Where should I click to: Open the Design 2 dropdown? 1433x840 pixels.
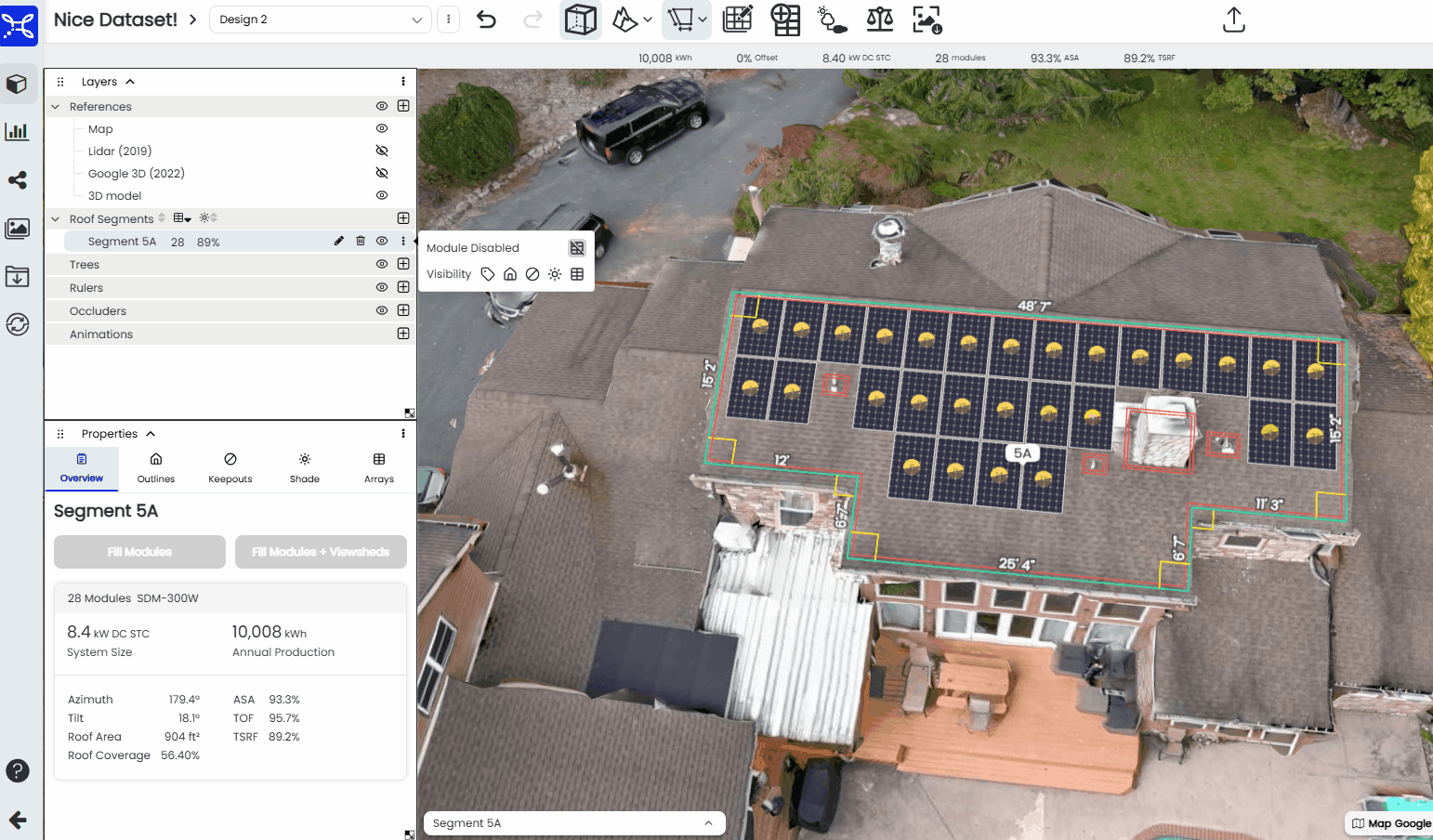click(x=320, y=19)
